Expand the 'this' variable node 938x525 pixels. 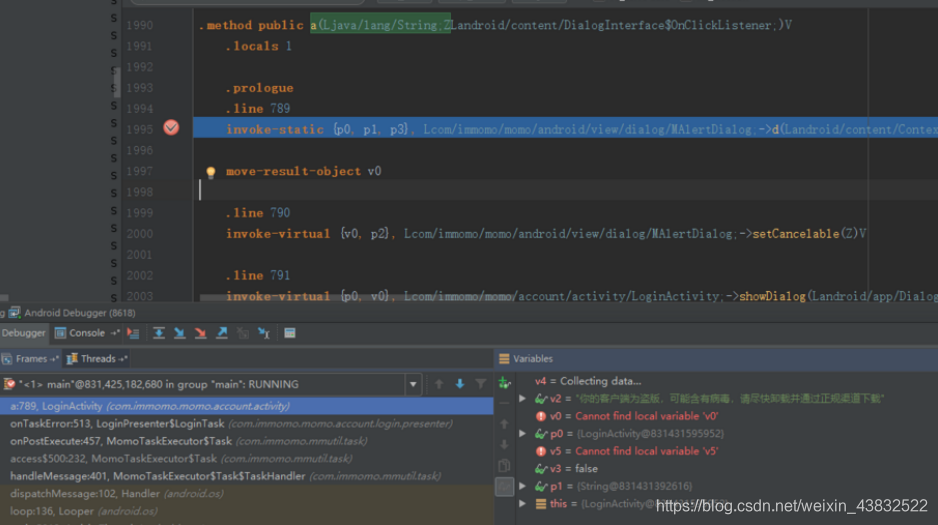pos(522,503)
